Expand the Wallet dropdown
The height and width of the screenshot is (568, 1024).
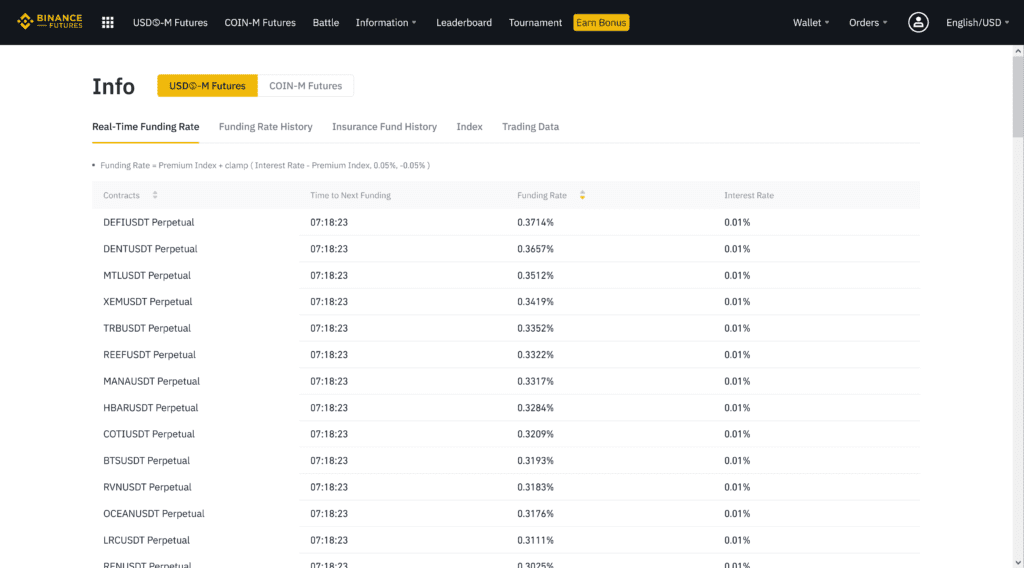pos(811,22)
